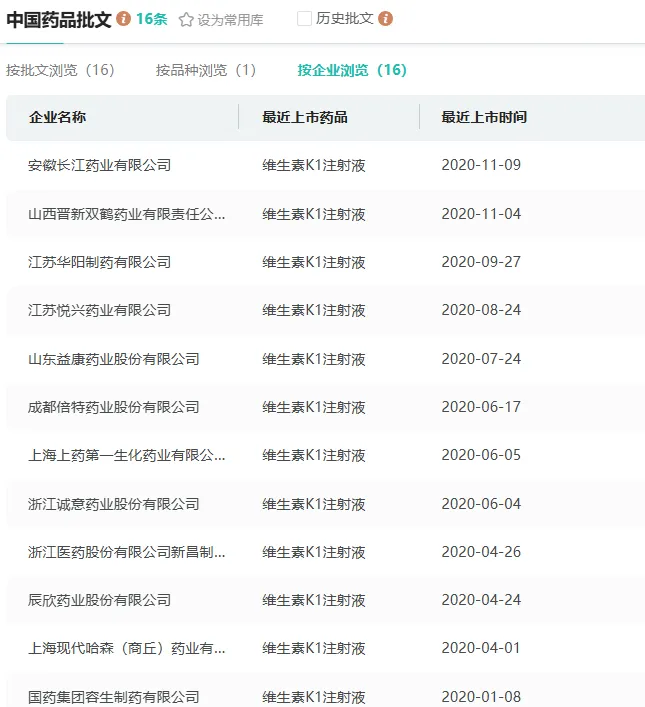
Task: Select the 按企业浏览 (16) tab
Action: coord(352,70)
